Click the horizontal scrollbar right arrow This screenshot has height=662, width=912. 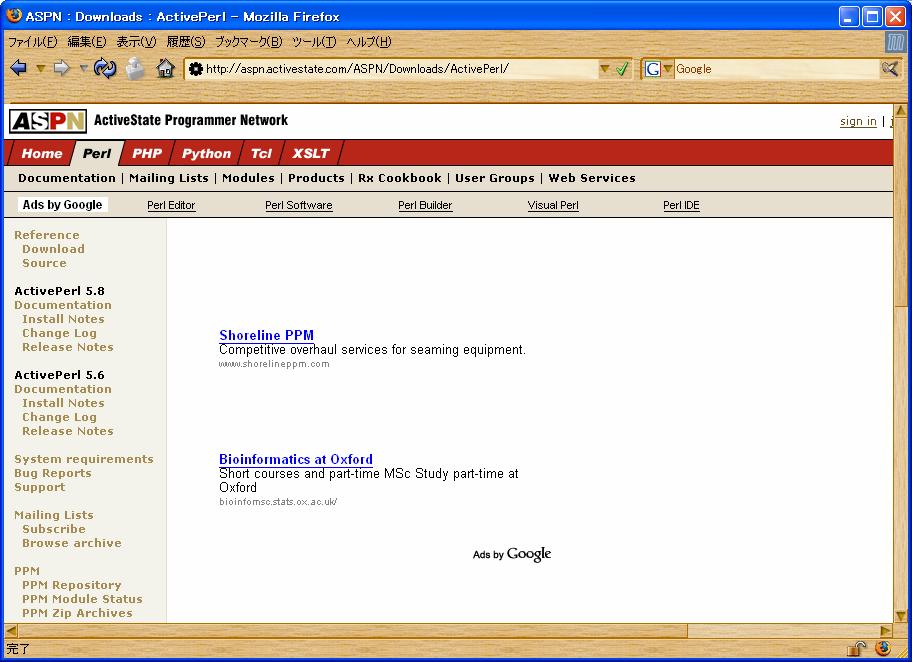tap(885, 631)
